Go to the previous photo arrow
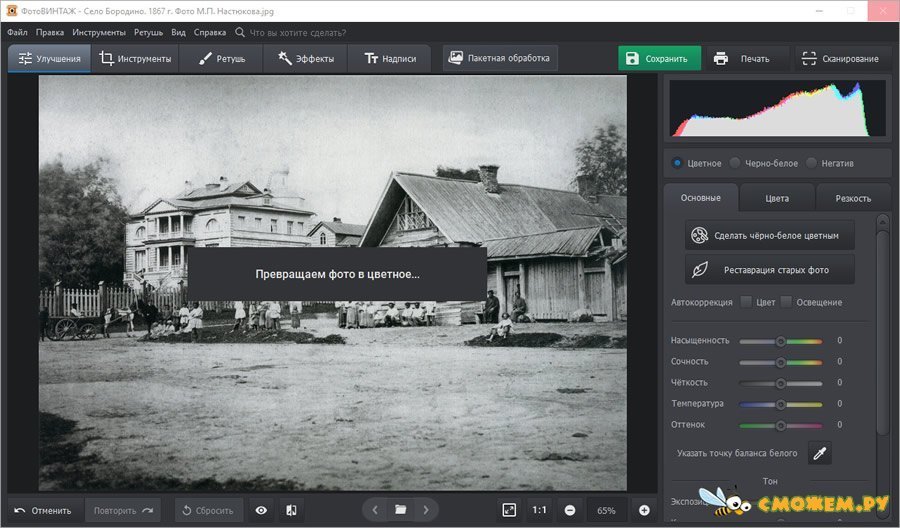 pos(375,510)
